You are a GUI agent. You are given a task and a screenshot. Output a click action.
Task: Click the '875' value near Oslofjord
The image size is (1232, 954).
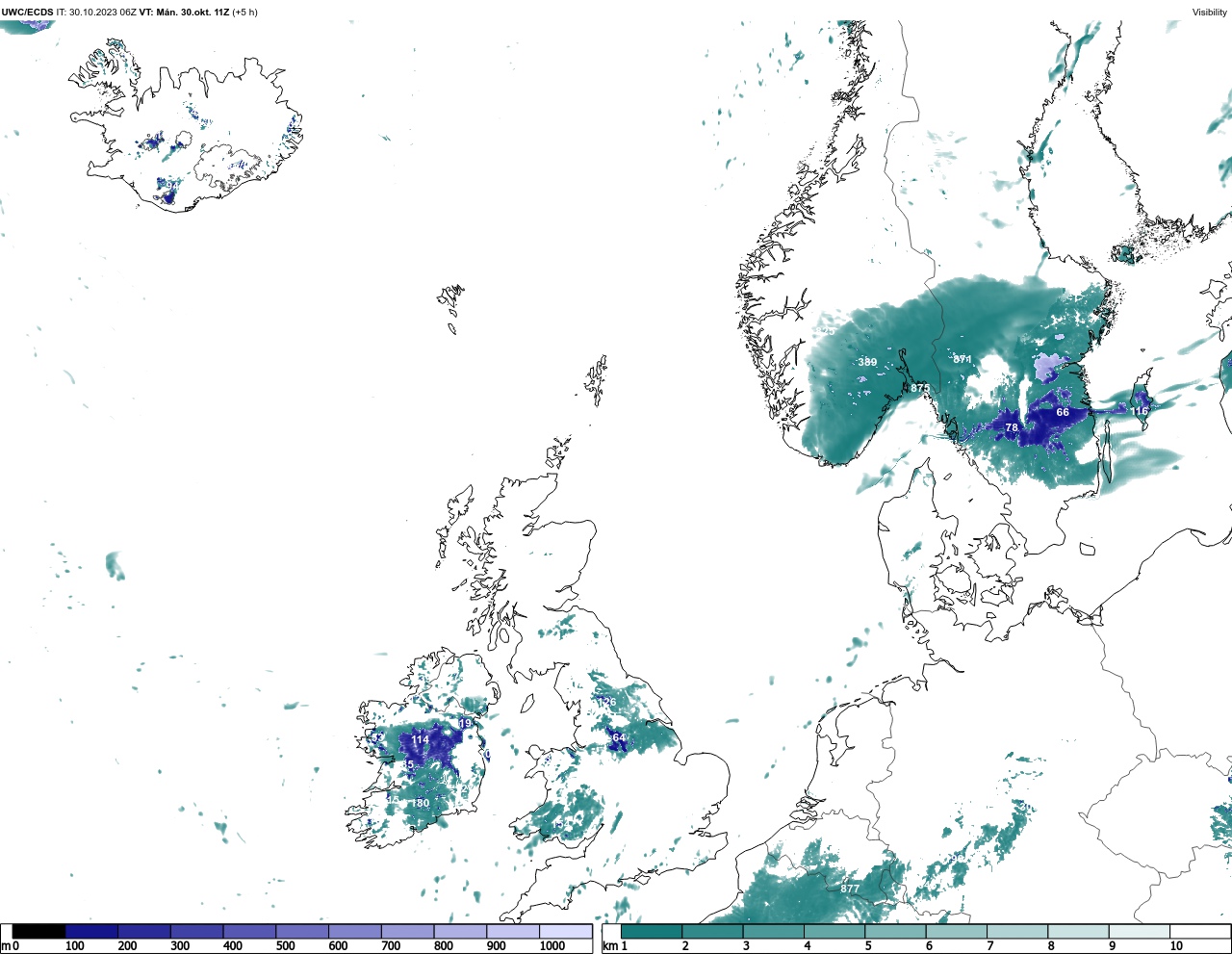(920, 388)
